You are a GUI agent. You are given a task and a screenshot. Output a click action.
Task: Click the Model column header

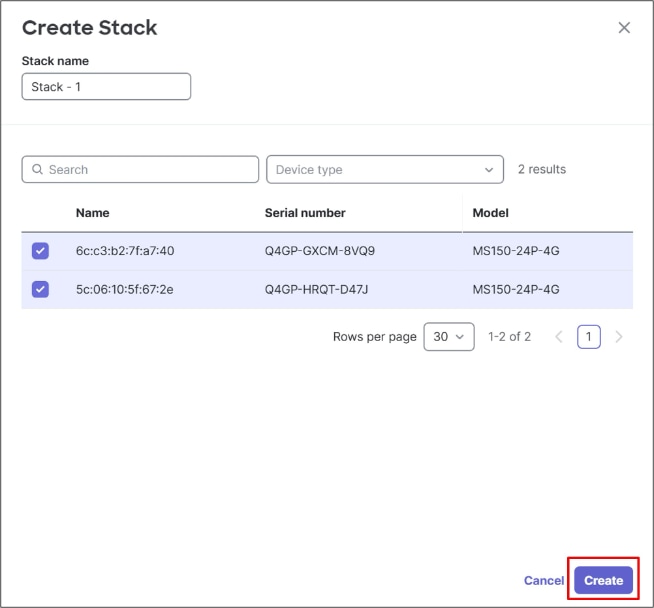click(490, 213)
